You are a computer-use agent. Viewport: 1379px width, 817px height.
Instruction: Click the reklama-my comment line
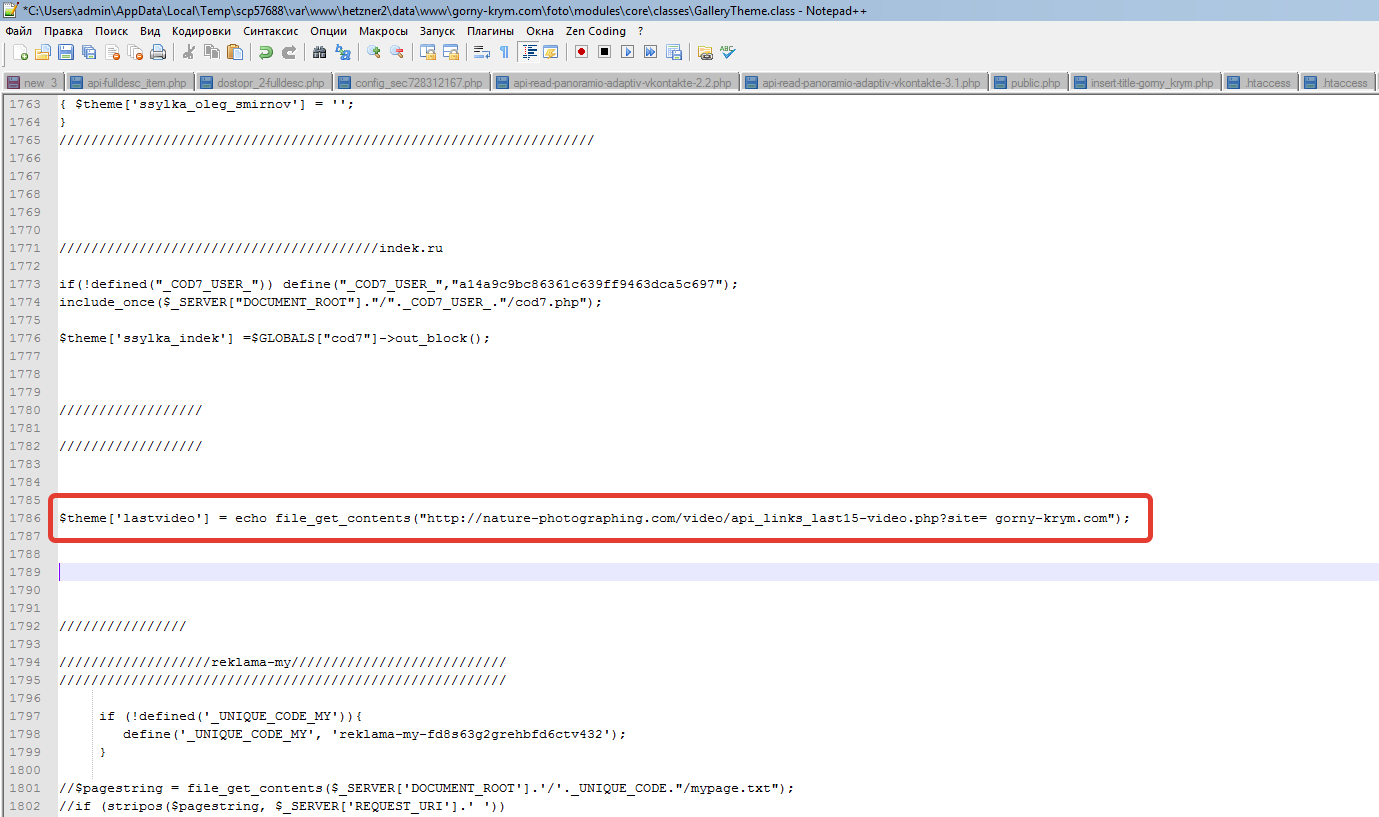[283, 662]
